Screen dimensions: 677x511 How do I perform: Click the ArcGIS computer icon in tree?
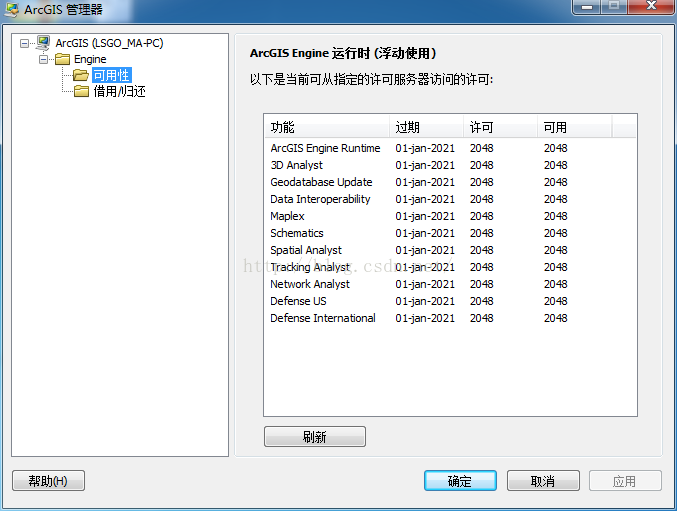pos(43,43)
